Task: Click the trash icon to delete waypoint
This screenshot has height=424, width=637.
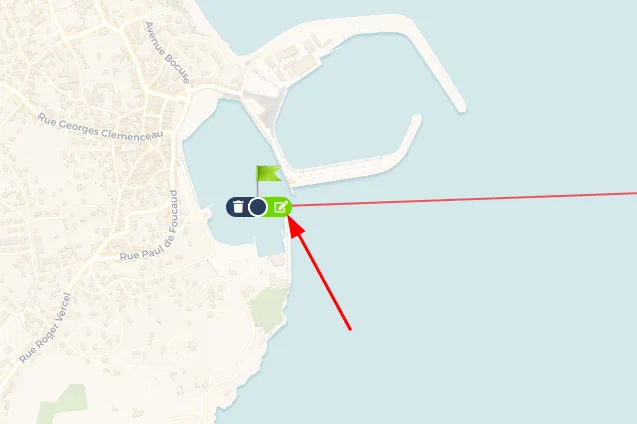Action: point(238,207)
